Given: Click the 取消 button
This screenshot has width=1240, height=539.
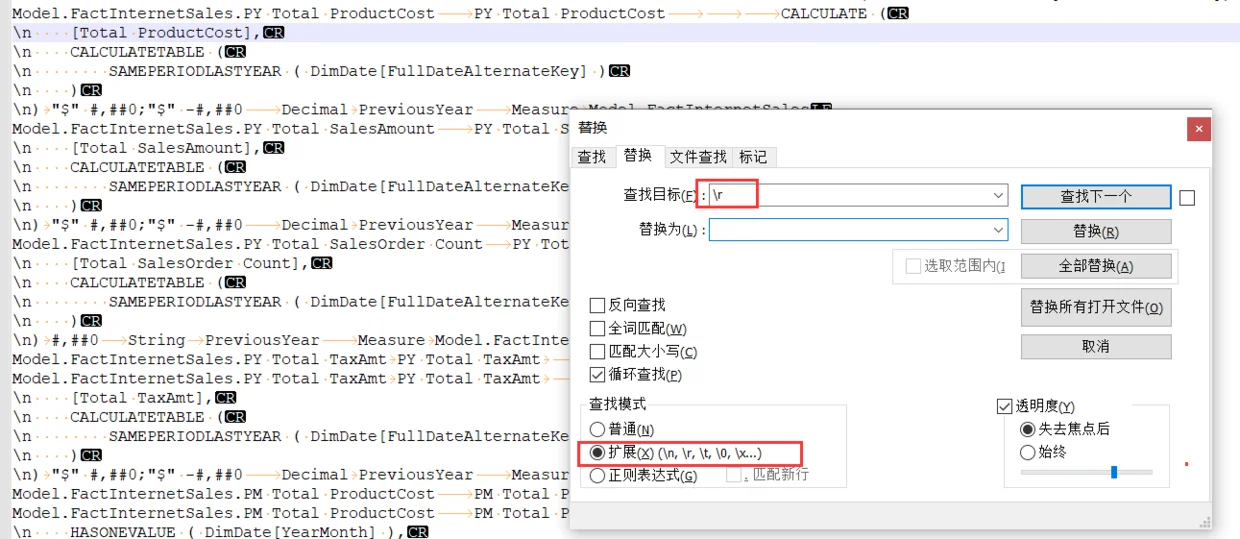Looking at the screenshot, I should pos(1096,346).
